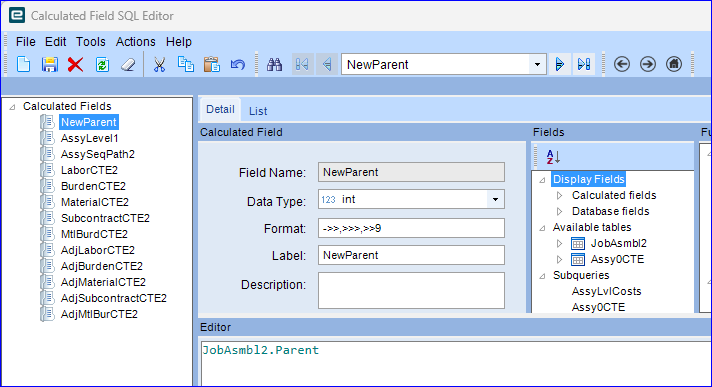Collapse the Available tables node
The width and height of the screenshot is (712, 387).
[x=542, y=228]
